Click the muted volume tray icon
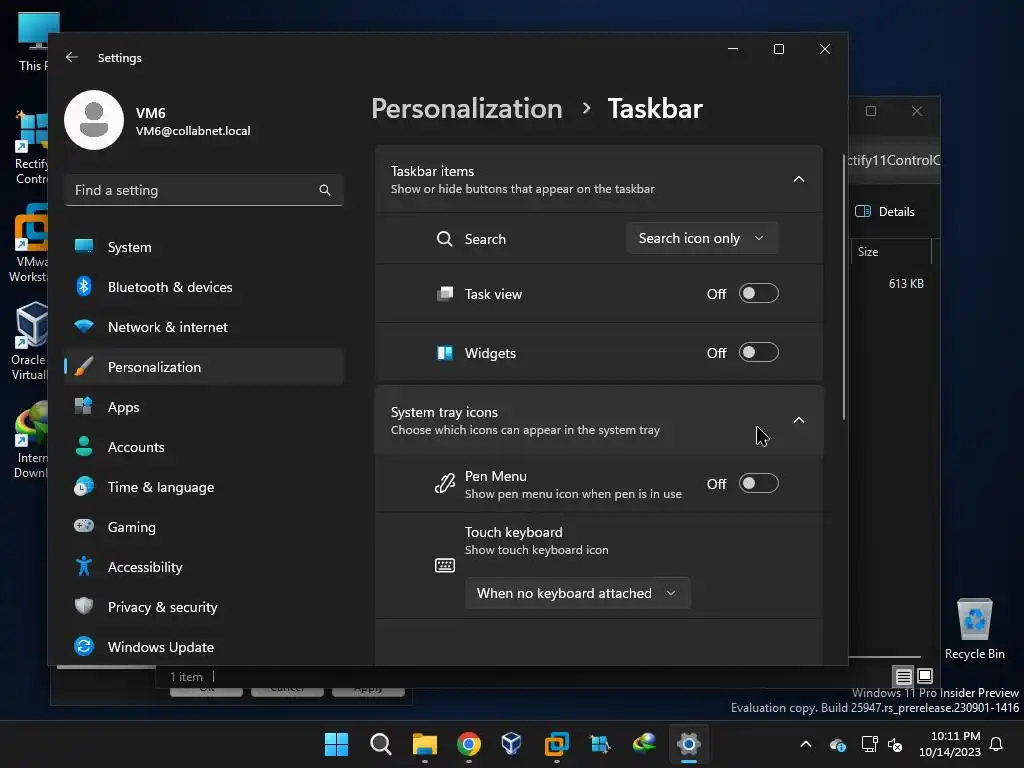 [x=895, y=744]
